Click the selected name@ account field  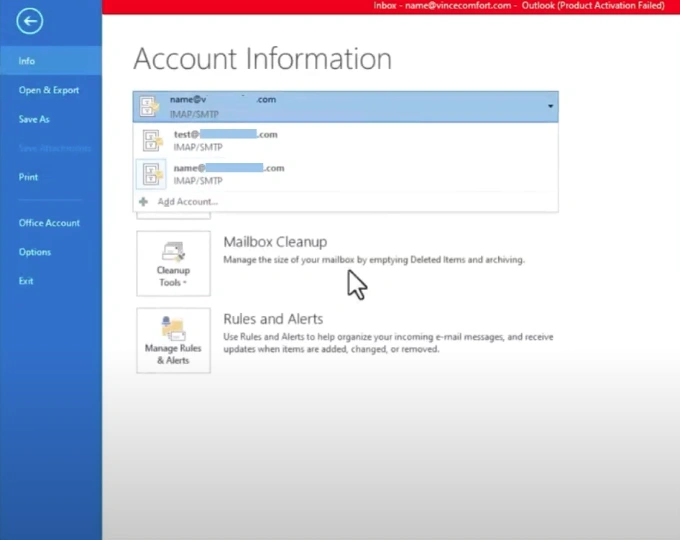346,107
